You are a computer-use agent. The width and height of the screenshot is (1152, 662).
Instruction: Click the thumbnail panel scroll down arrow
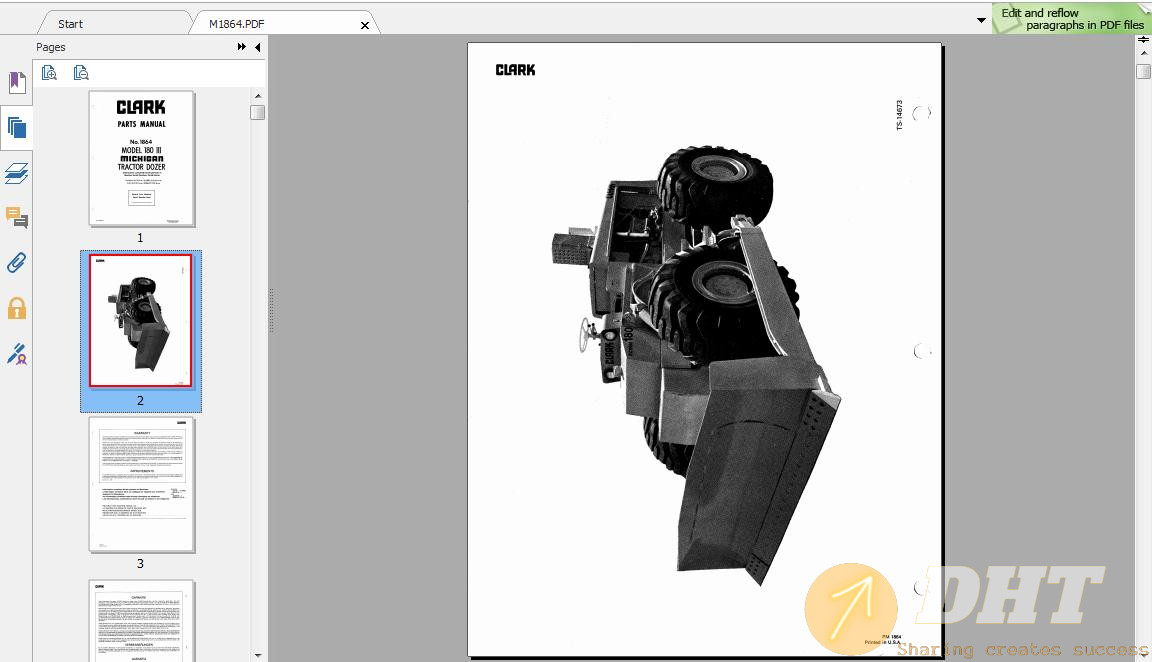click(x=258, y=655)
